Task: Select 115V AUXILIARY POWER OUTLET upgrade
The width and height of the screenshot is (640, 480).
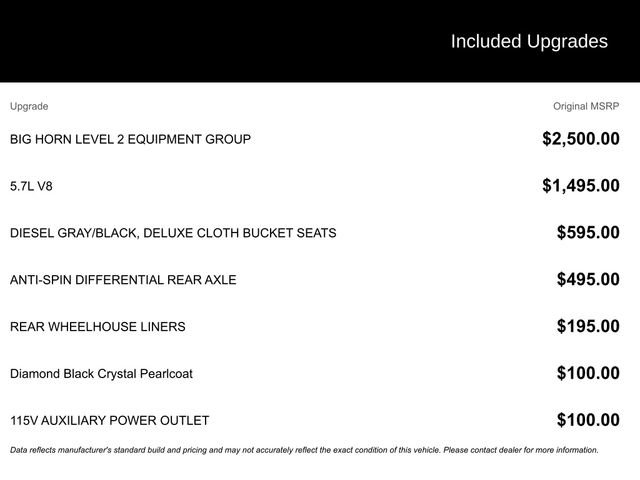Action: pyautogui.click(x=109, y=421)
